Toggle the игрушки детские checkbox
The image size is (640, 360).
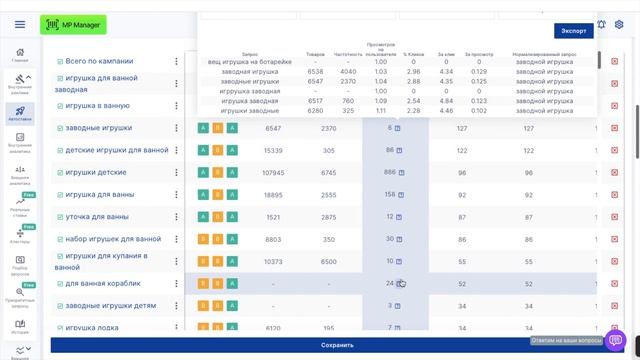(x=60, y=173)
